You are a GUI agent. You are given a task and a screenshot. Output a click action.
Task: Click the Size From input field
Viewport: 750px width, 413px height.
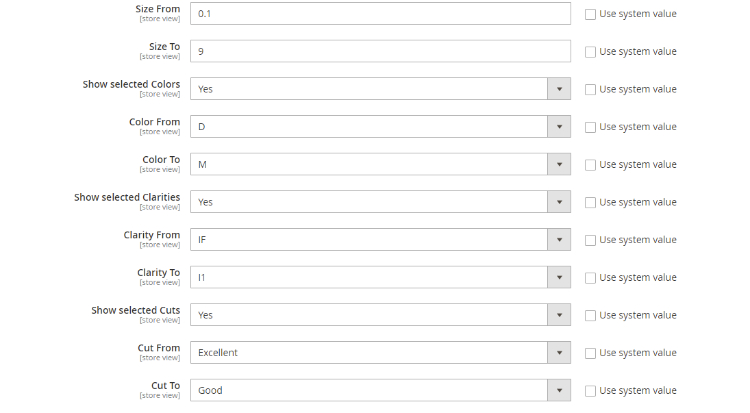(x=380, y=14)
